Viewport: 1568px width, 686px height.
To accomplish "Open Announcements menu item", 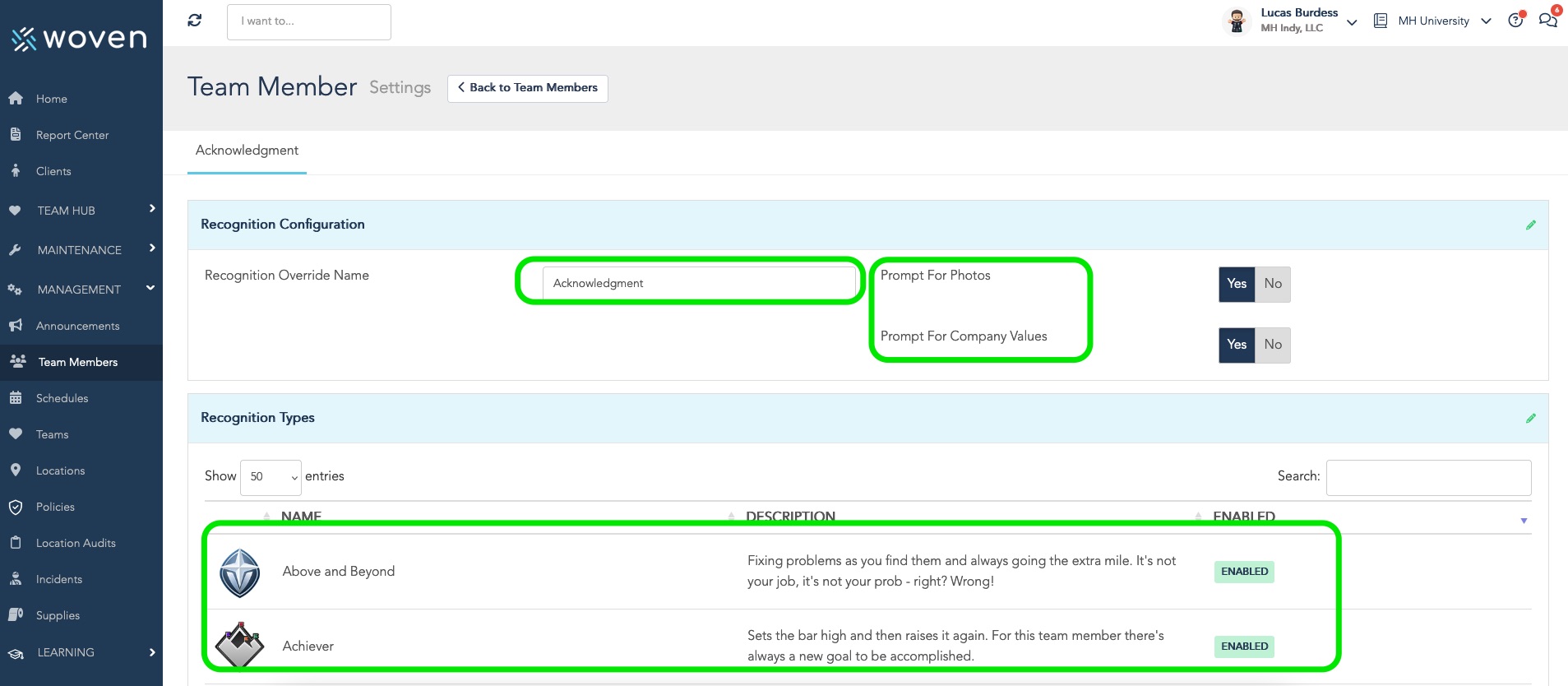I will click(x=78, y=326).
